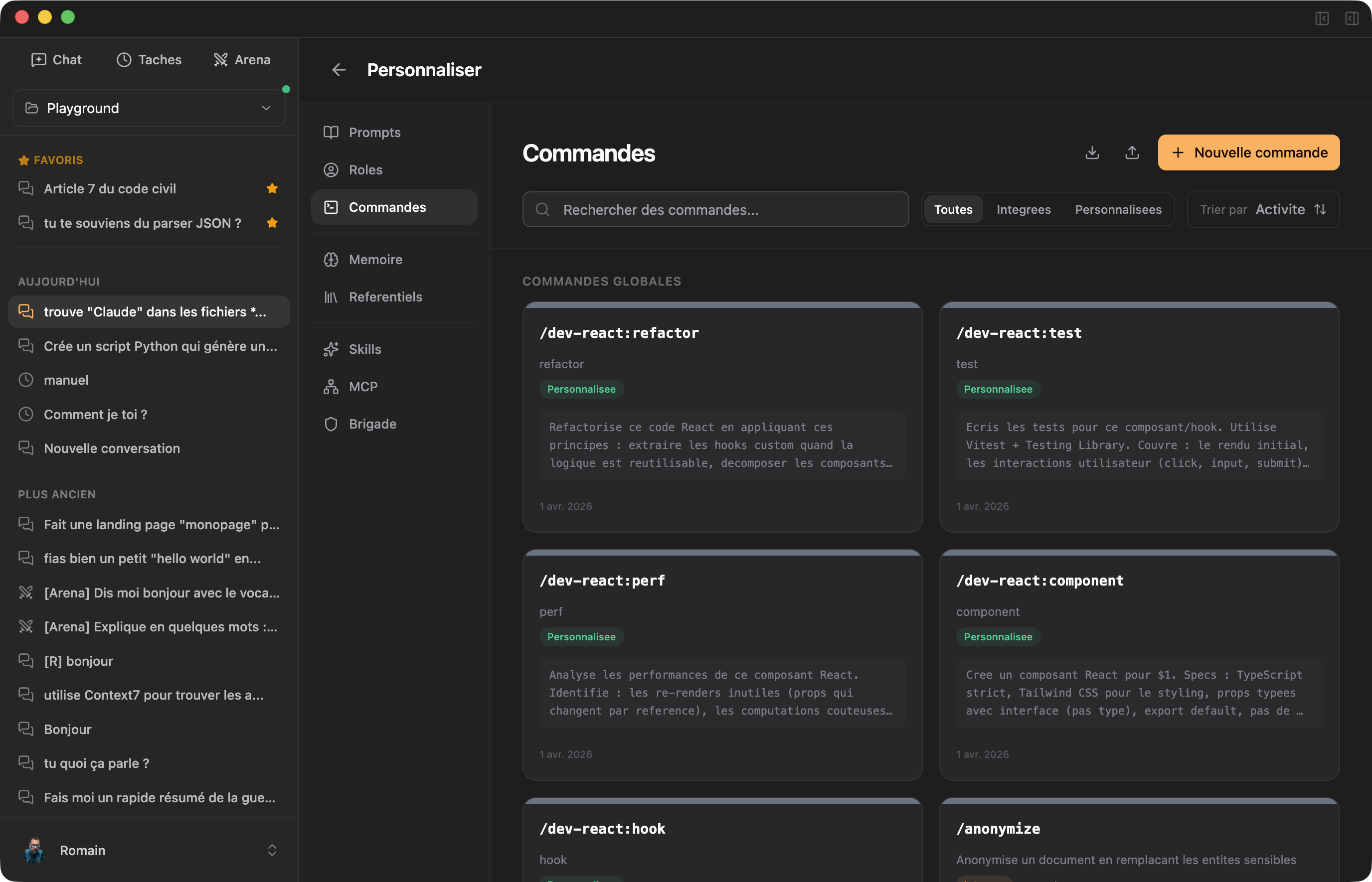Switch to the Roles section
The height and width of the screenshot is (882, 1372).
point(365,169)
